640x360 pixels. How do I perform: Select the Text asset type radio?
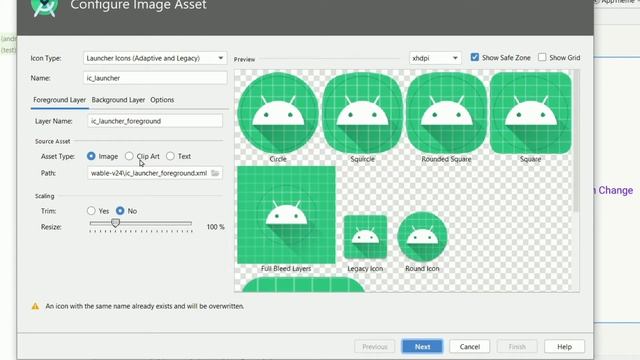point(170,156)
